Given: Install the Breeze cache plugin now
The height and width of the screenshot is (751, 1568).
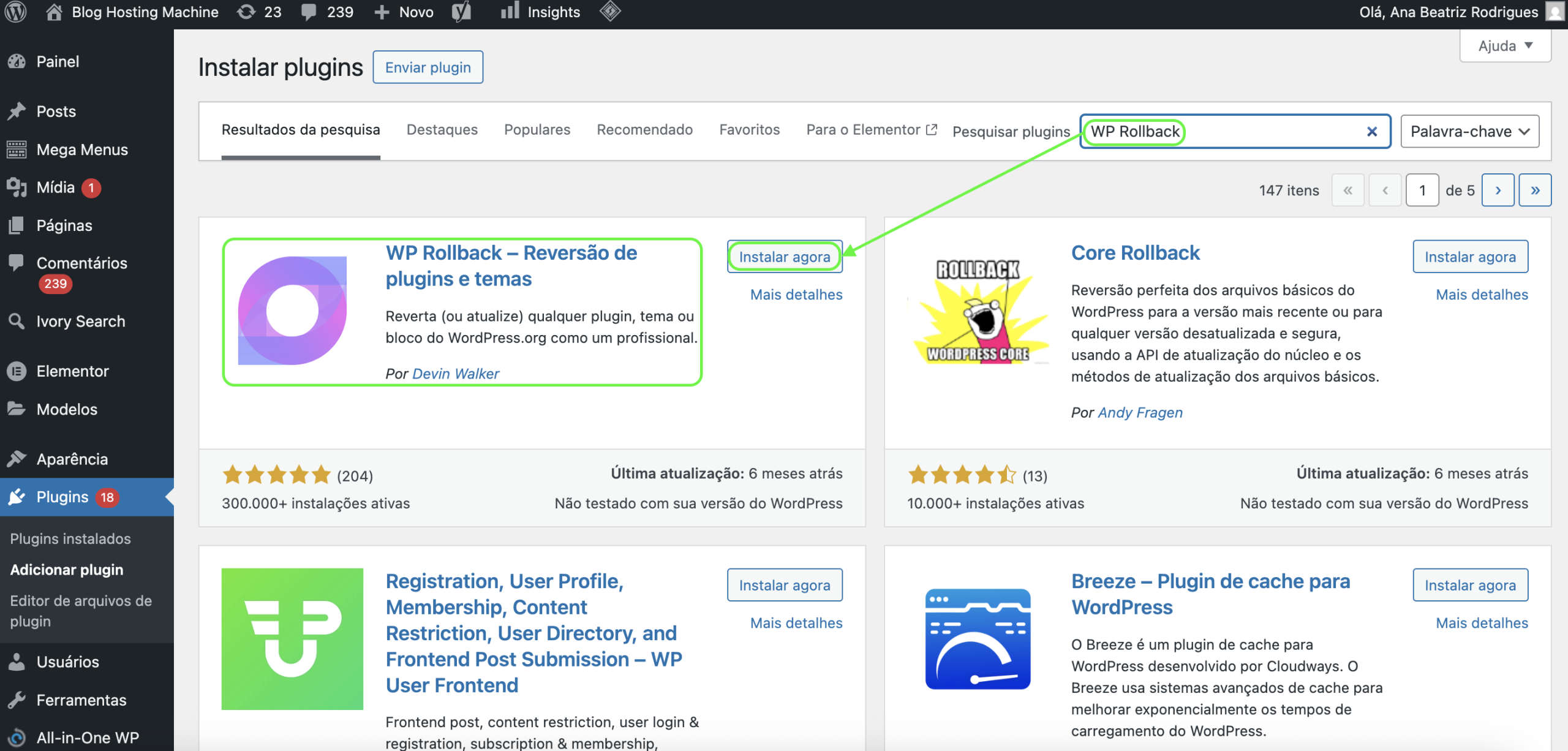Looking at the screenshot, I should pyautogui.click(x=1470, y=585).
